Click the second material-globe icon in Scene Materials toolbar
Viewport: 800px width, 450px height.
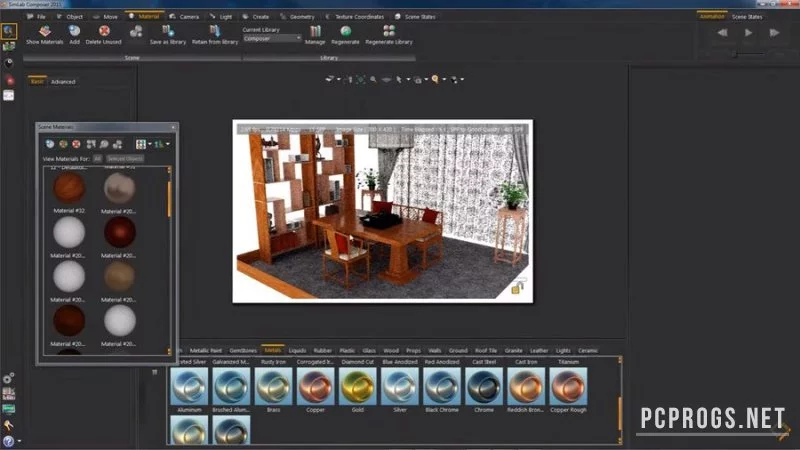click(x=63, y=144)
